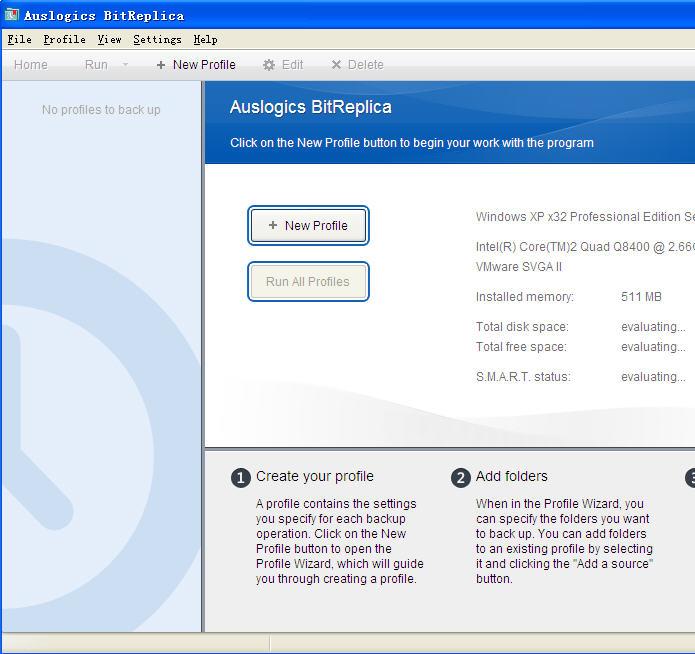Open the File menu

19,40
